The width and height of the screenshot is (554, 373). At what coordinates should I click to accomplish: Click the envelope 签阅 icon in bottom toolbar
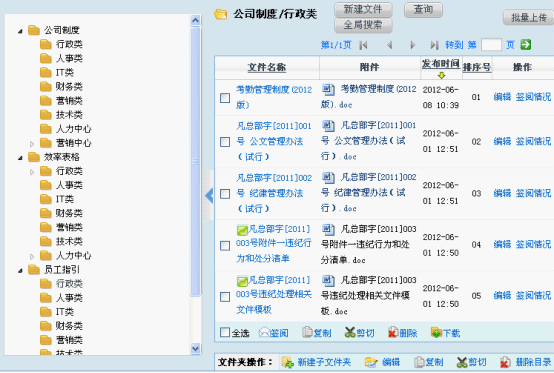[x=264, y=332]
